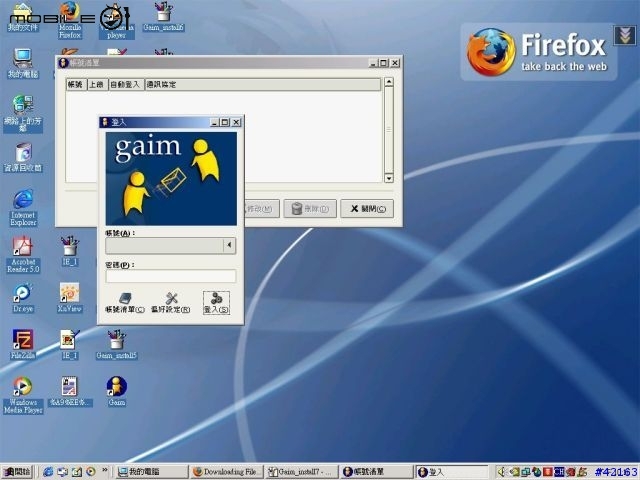The height and width of the screenshot is (480, 640).
Task: Select the IE_1 paint-bucket icon beside Acrobat Reader
Action: pyautogui.click(x=70, y=251)
